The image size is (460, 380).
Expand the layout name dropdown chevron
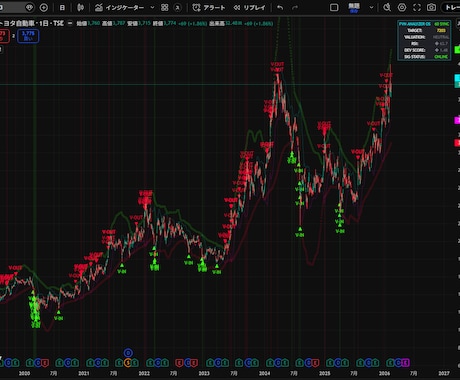pos(371,7)
